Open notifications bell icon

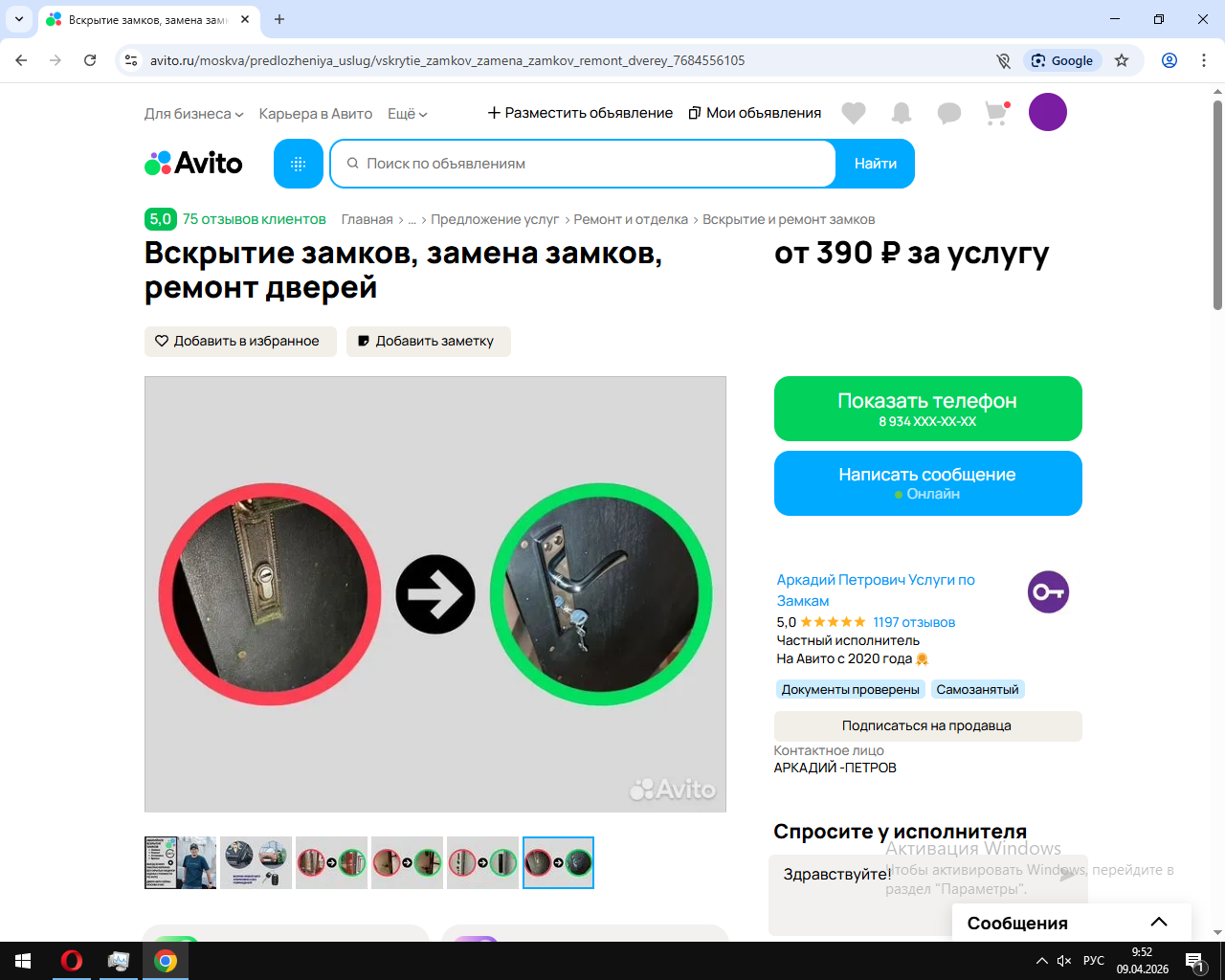[902, 113]
